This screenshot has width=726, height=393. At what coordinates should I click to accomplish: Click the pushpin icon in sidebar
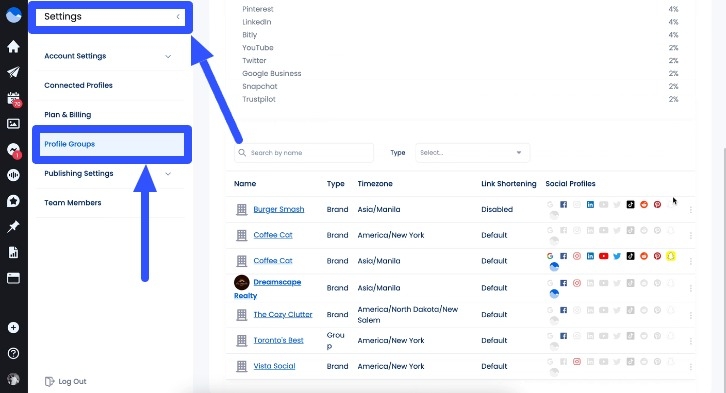(13, 226)
